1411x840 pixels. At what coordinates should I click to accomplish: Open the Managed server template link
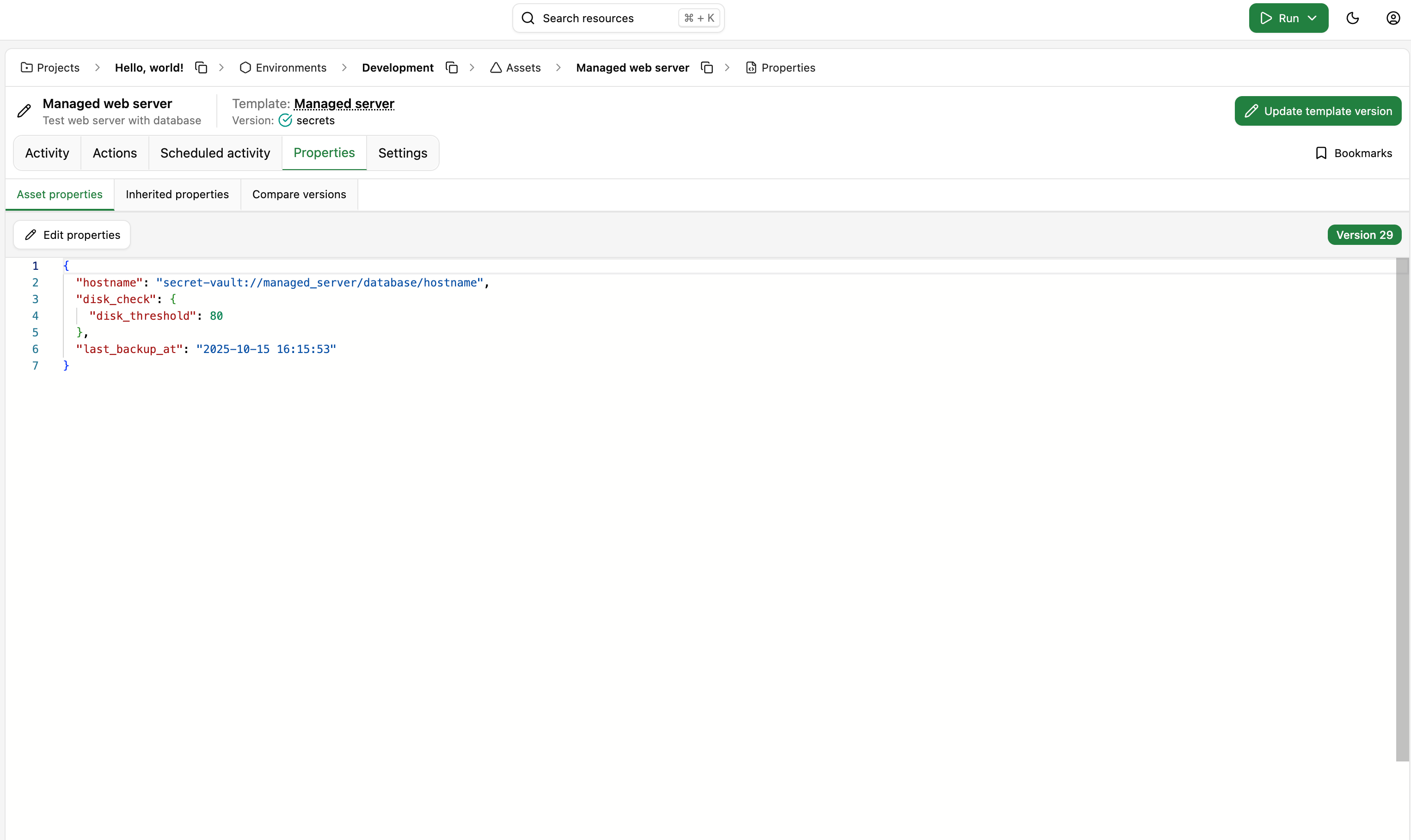[x=344, y=103]
